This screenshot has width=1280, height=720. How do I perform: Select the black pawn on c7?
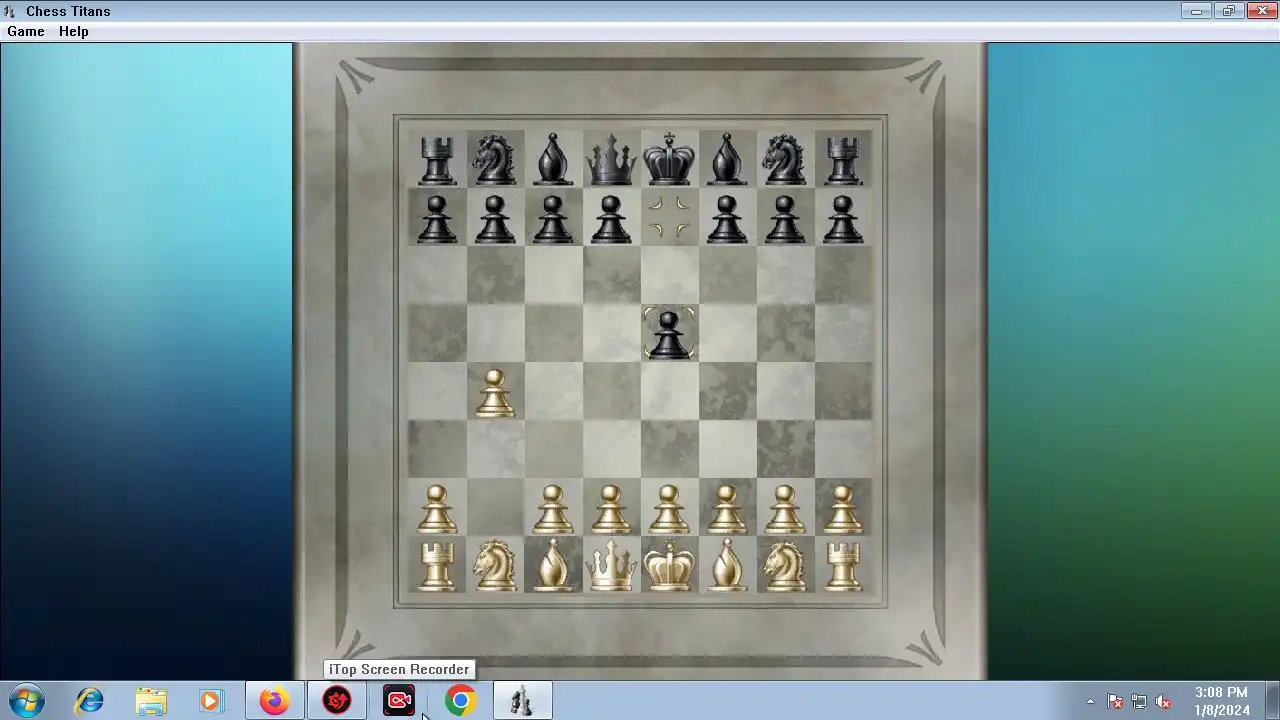(x=553, y=219)
